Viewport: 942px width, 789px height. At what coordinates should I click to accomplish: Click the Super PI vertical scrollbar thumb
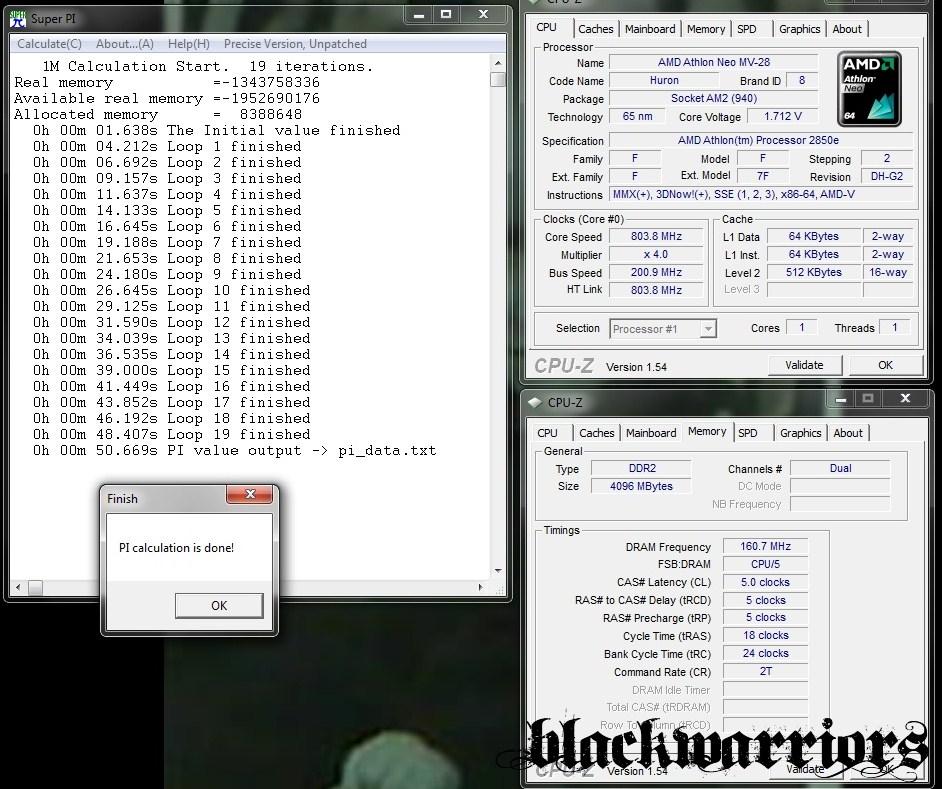pos(498,79)
